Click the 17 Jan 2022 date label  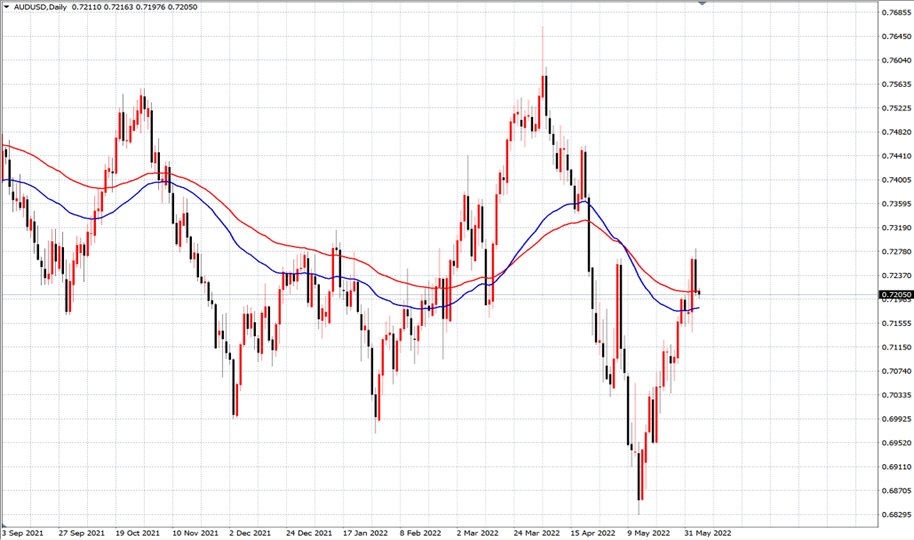tap(365, 533)
